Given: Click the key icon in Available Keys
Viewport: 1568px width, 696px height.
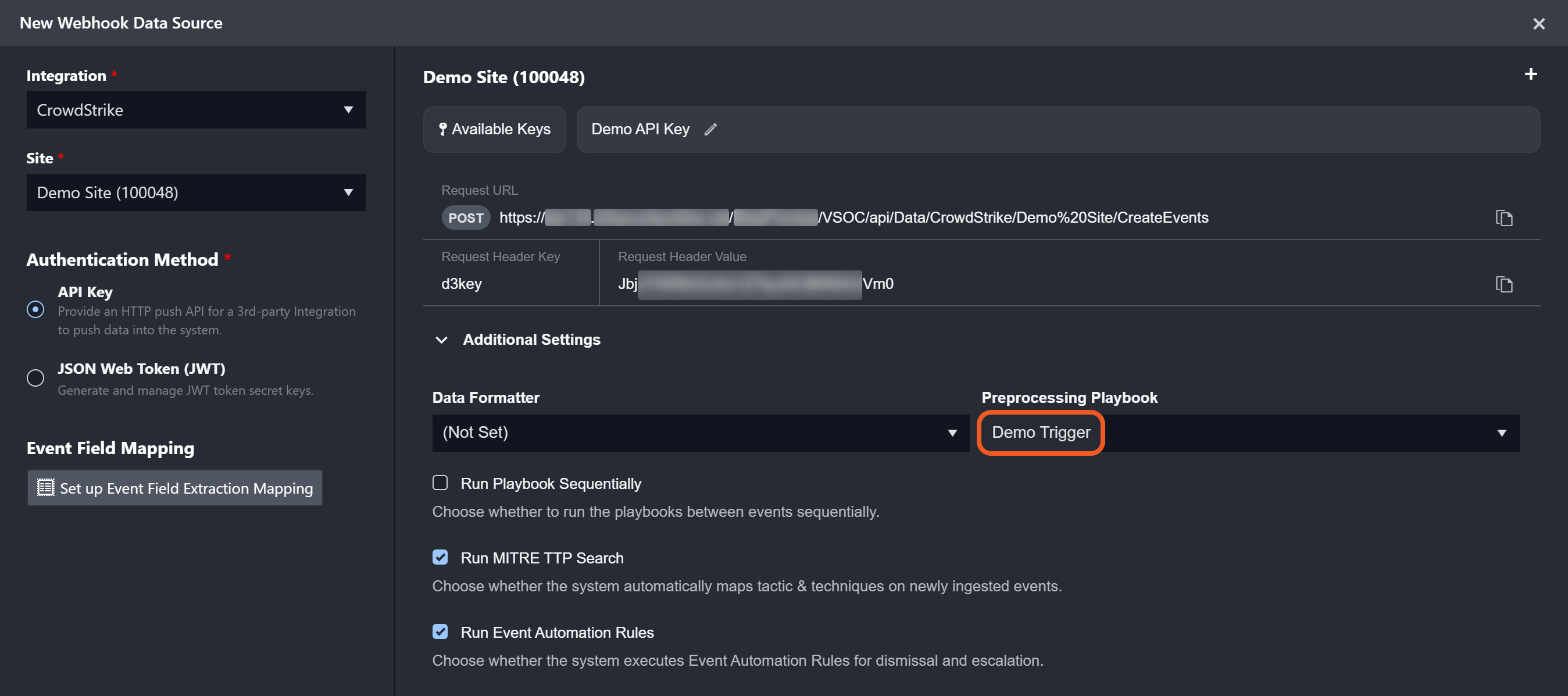Looking at the screenshot, I should coord(442,129).
